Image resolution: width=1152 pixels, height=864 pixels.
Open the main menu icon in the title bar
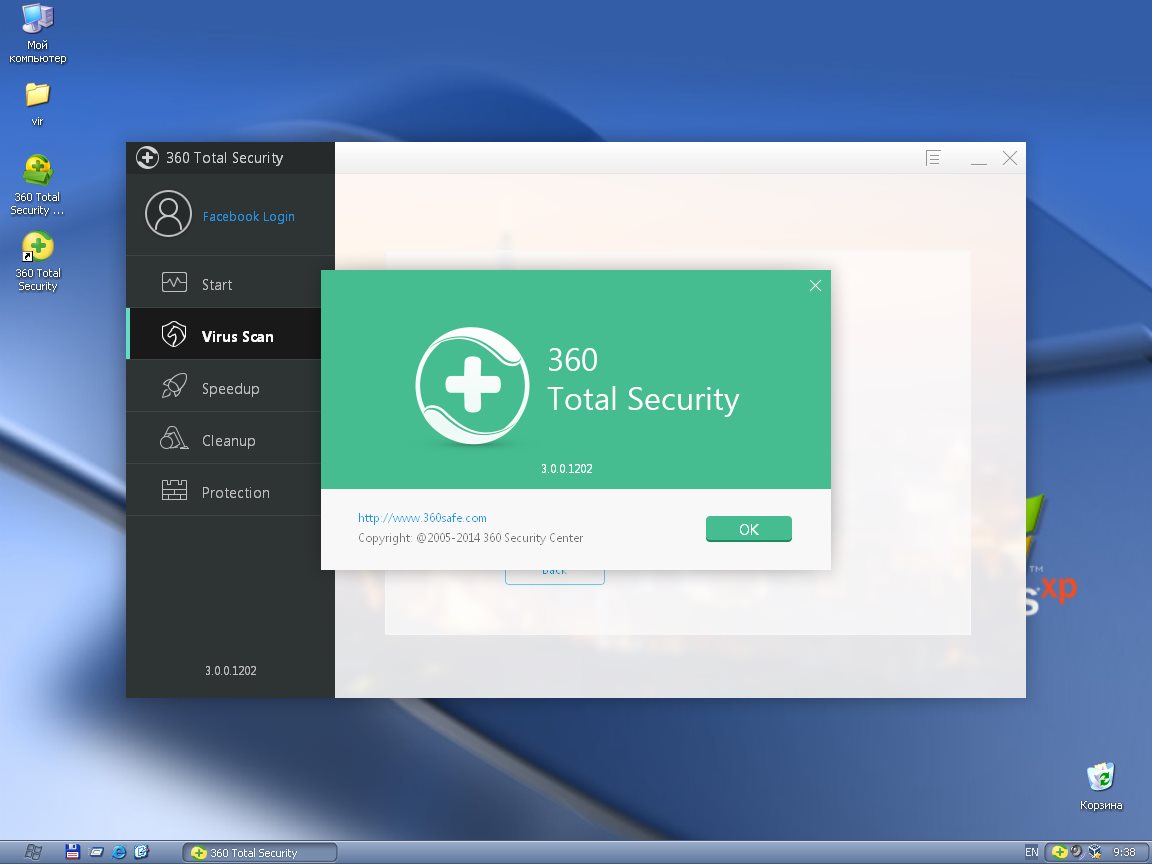tap(933, 158)
